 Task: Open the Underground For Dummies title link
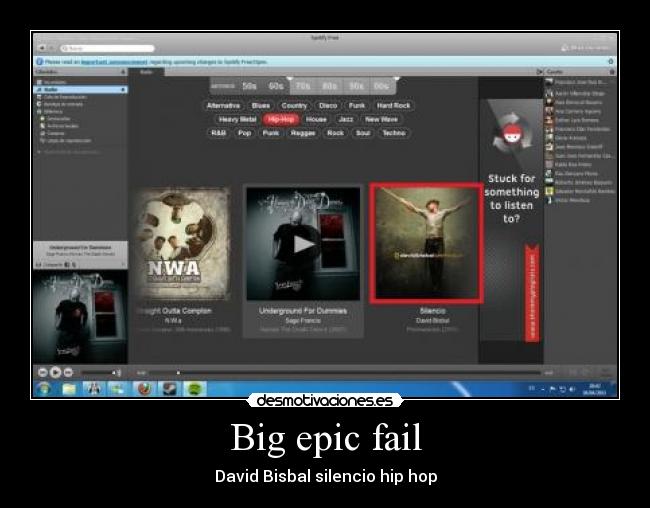(303, 311)
